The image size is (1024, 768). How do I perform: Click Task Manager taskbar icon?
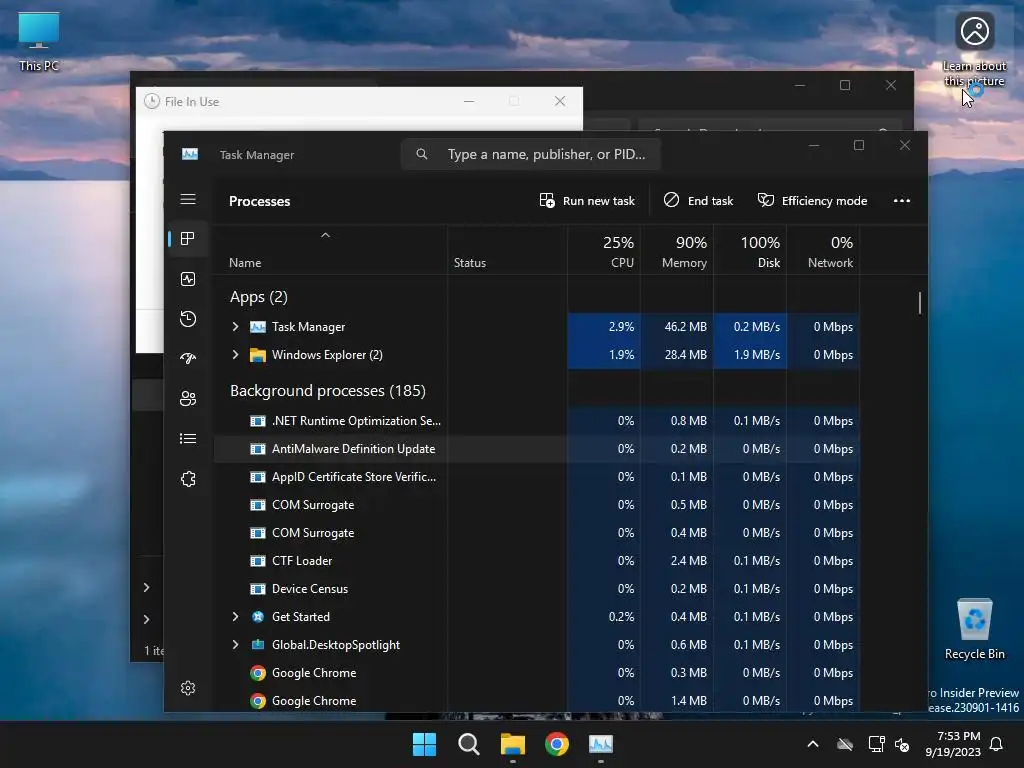(x=601, y=744)
